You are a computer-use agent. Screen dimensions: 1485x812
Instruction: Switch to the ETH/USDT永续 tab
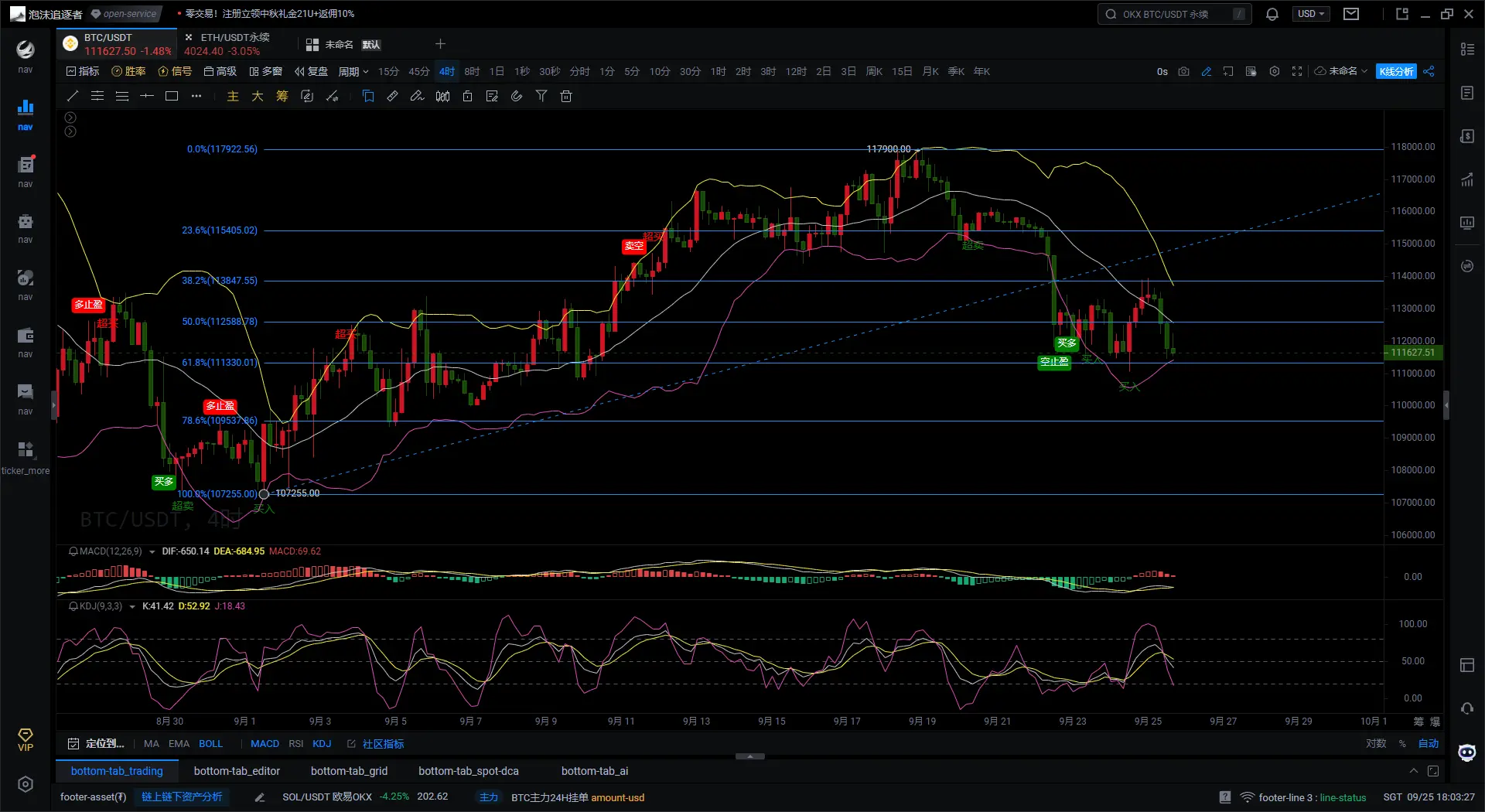[234, 44]
